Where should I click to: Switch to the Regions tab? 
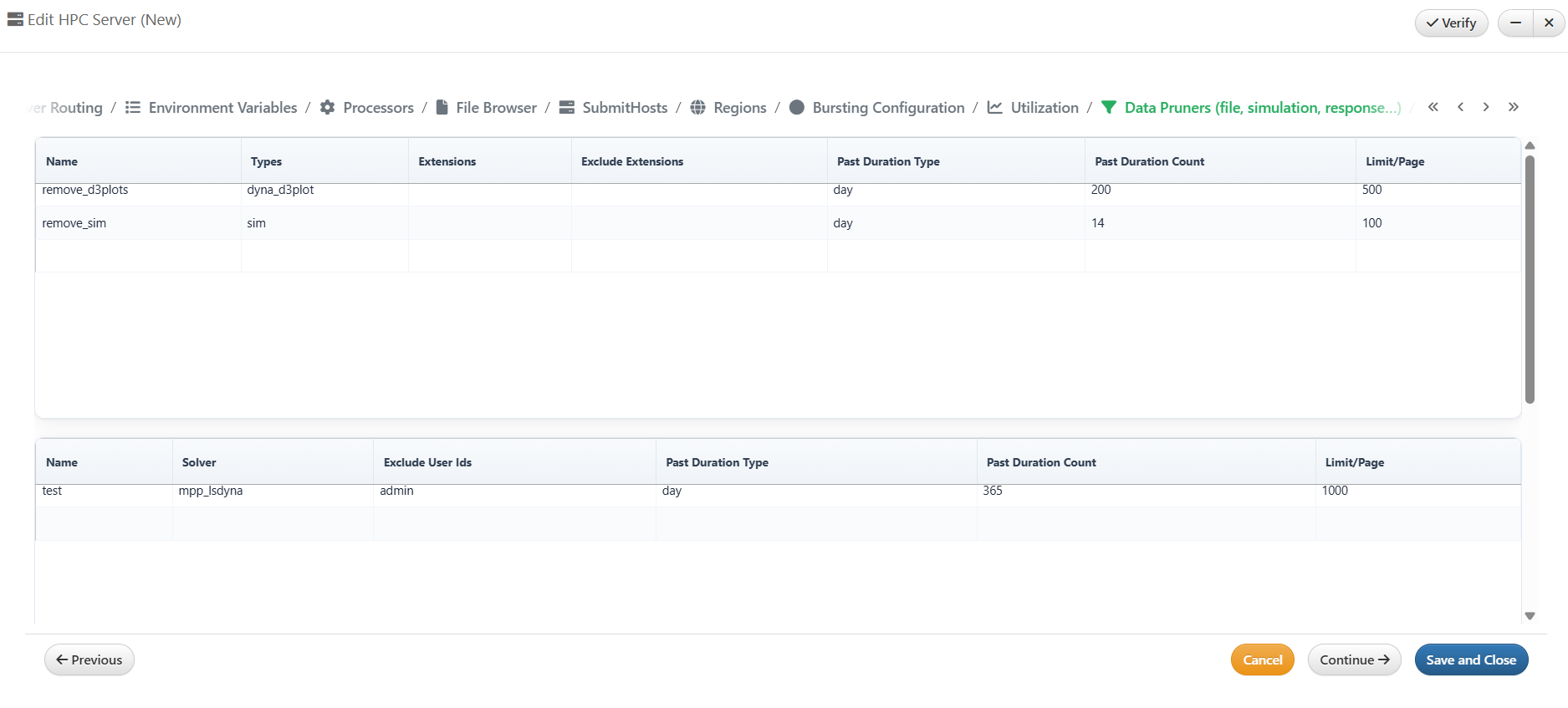tap(739, 108)
